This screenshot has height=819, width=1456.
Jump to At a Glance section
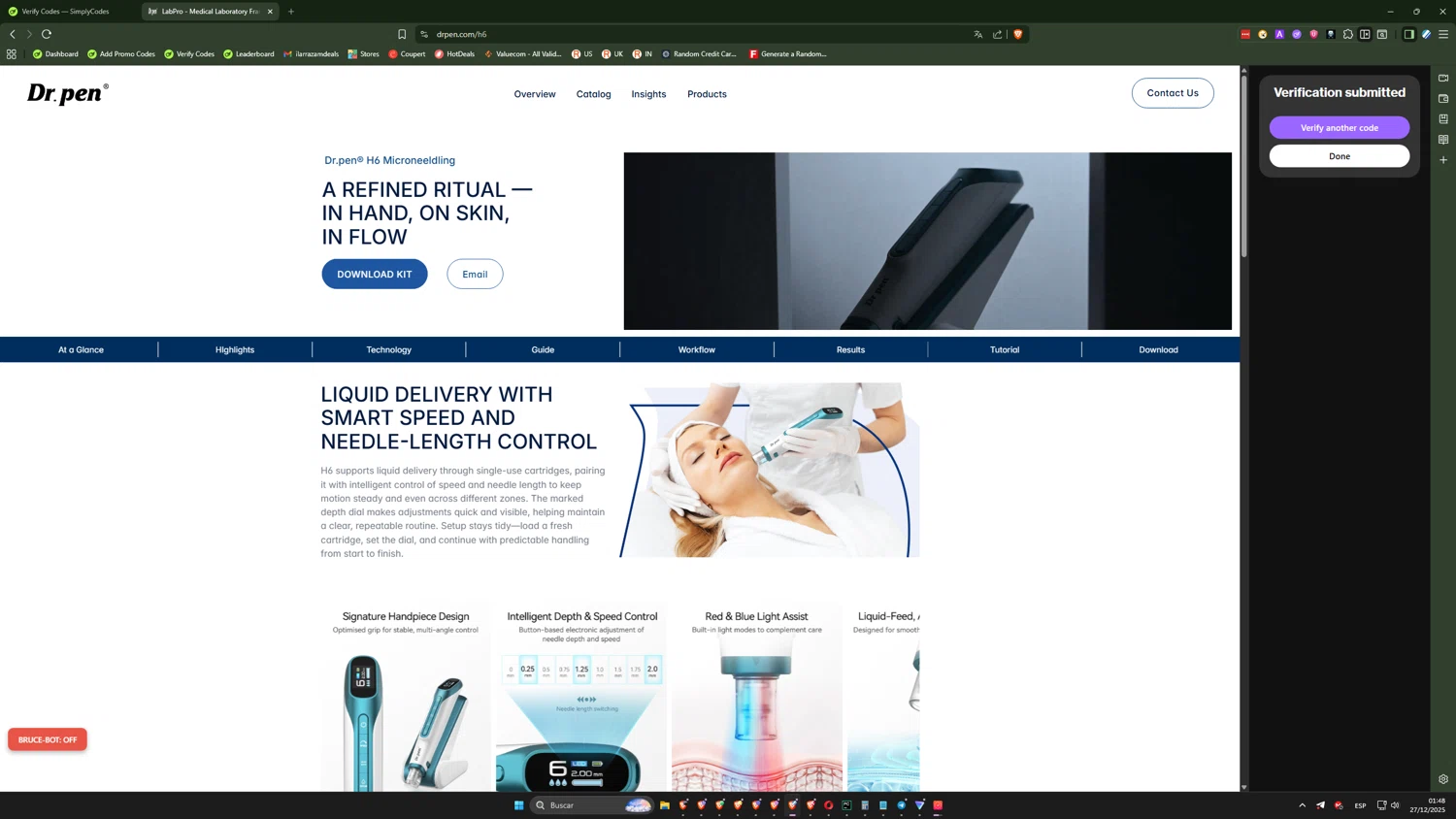pyautogui.click(x=81, y=349)
